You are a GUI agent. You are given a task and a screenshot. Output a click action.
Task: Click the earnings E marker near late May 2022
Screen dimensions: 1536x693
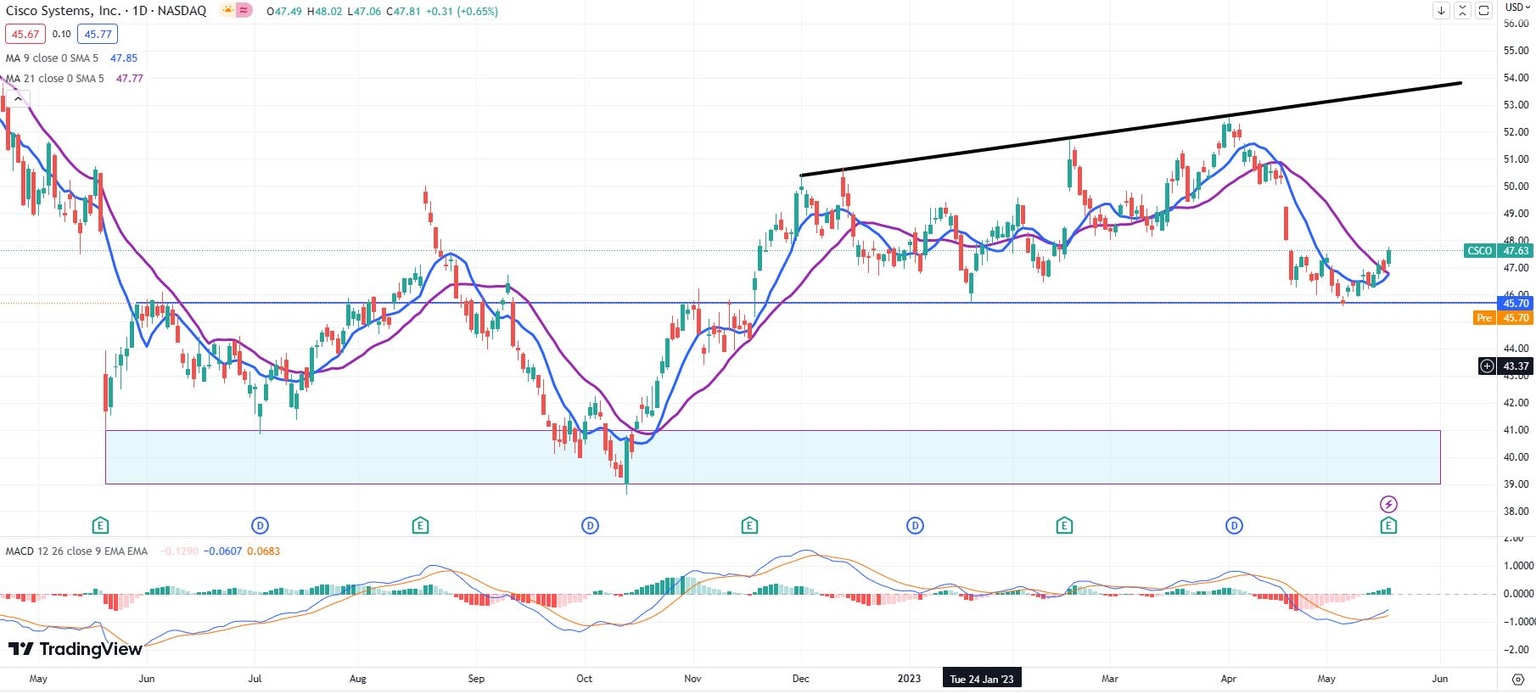point(100,525)
